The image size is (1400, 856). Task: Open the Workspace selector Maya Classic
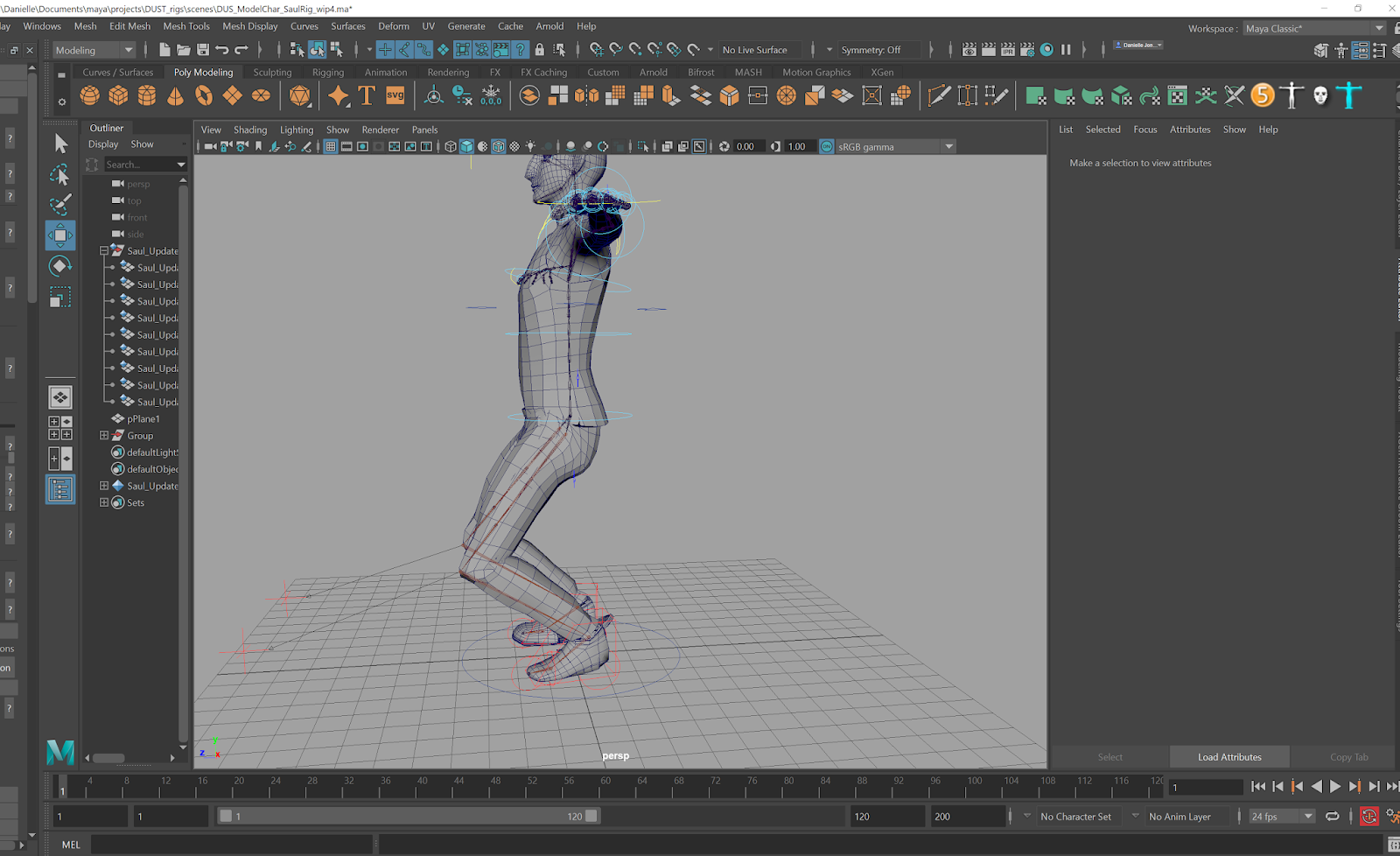(1313, 28)
